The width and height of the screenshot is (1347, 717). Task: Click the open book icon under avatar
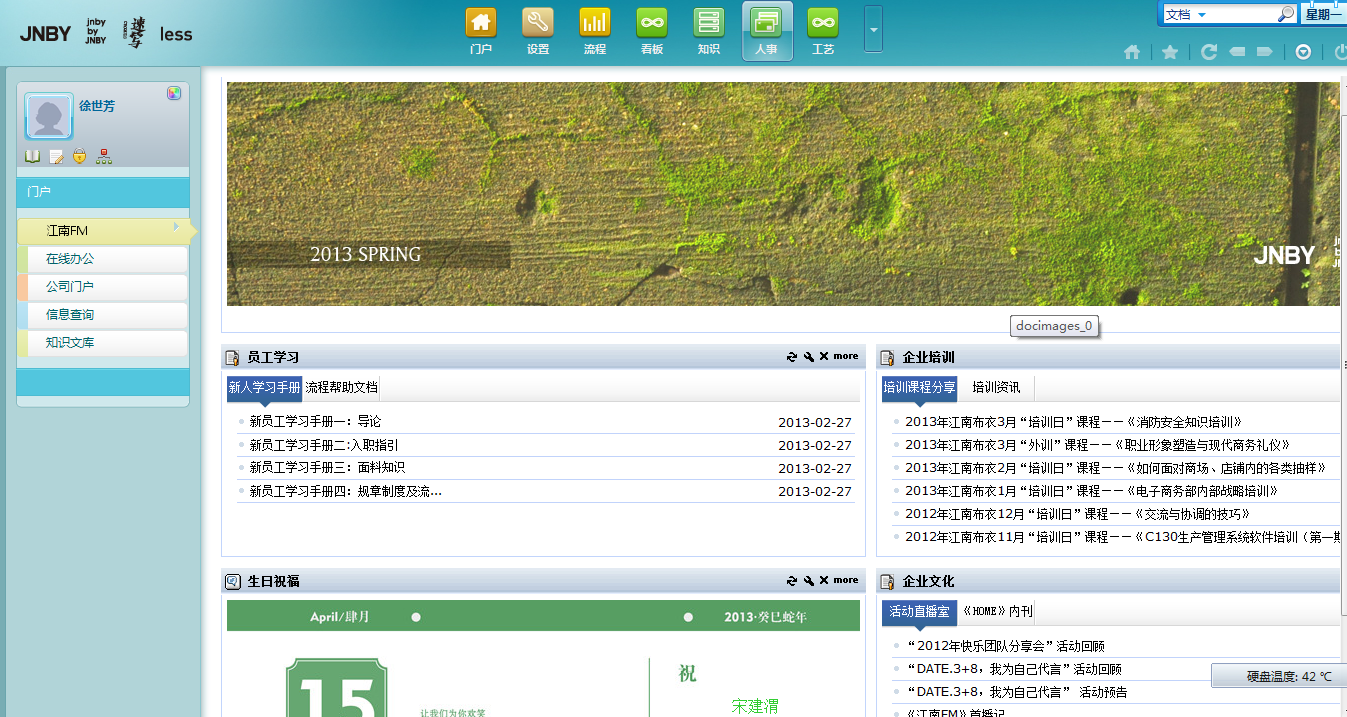[x=33, y=156]
